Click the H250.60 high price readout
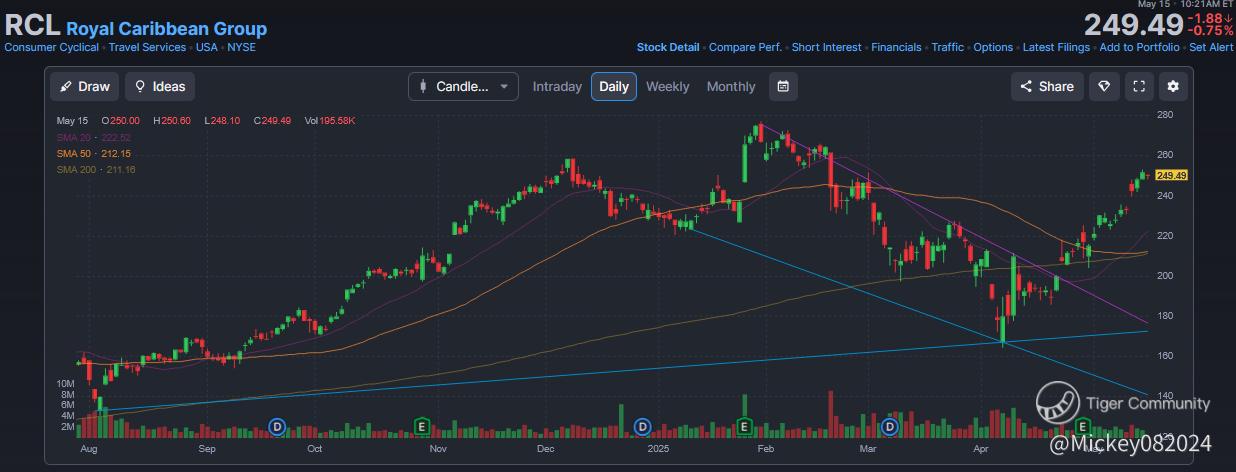Image resolution: width=1236 pixels, height=472 pixels. (x=171, y=121)
